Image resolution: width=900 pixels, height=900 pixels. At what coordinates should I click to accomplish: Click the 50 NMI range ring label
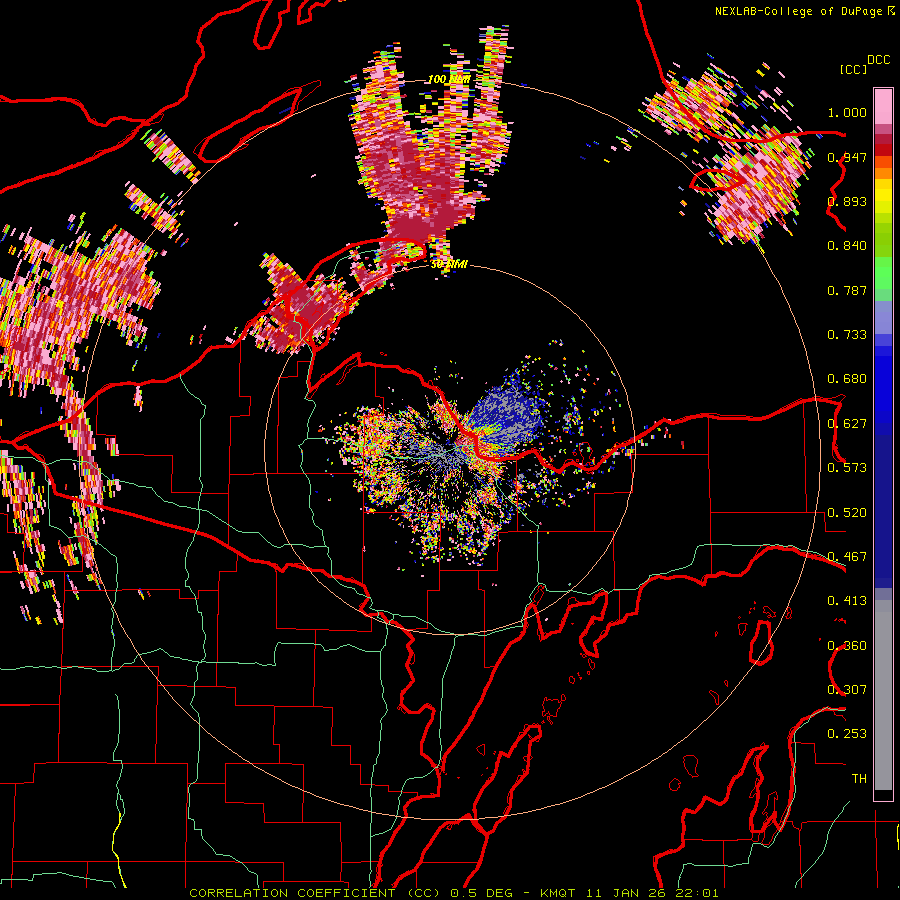(x=449, y=264)
